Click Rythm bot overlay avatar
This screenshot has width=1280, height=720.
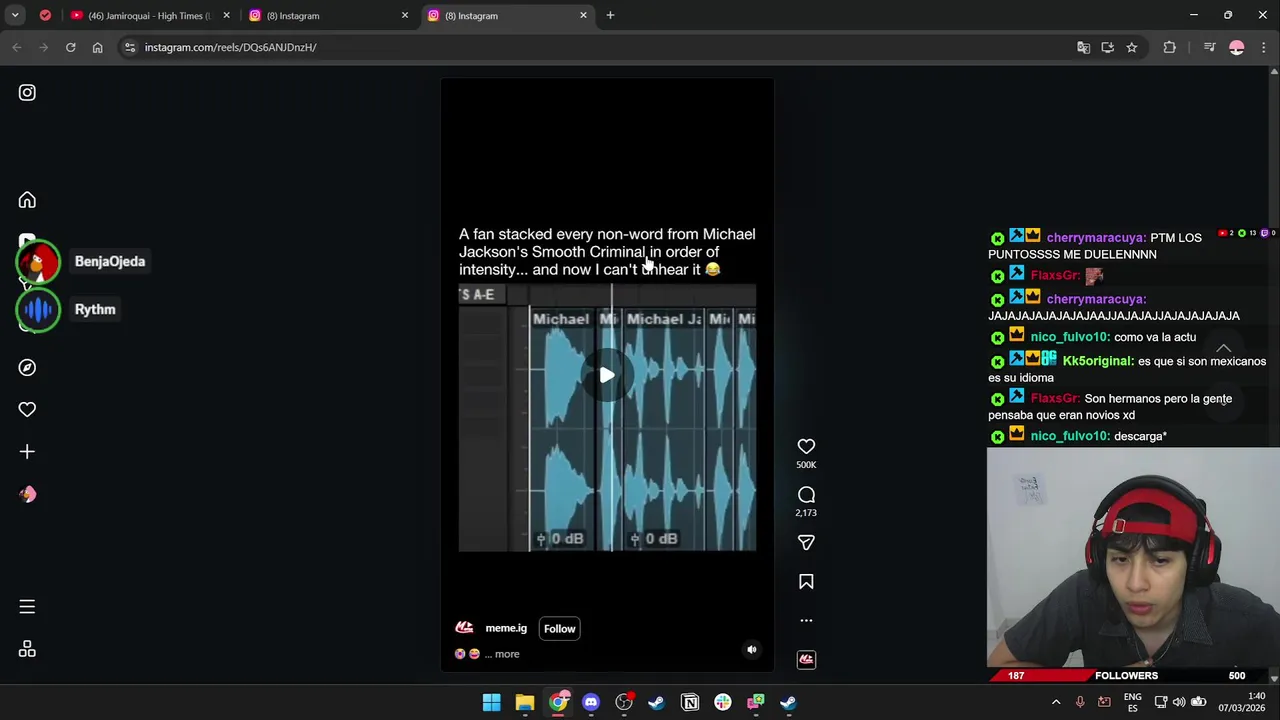[39, 310]
